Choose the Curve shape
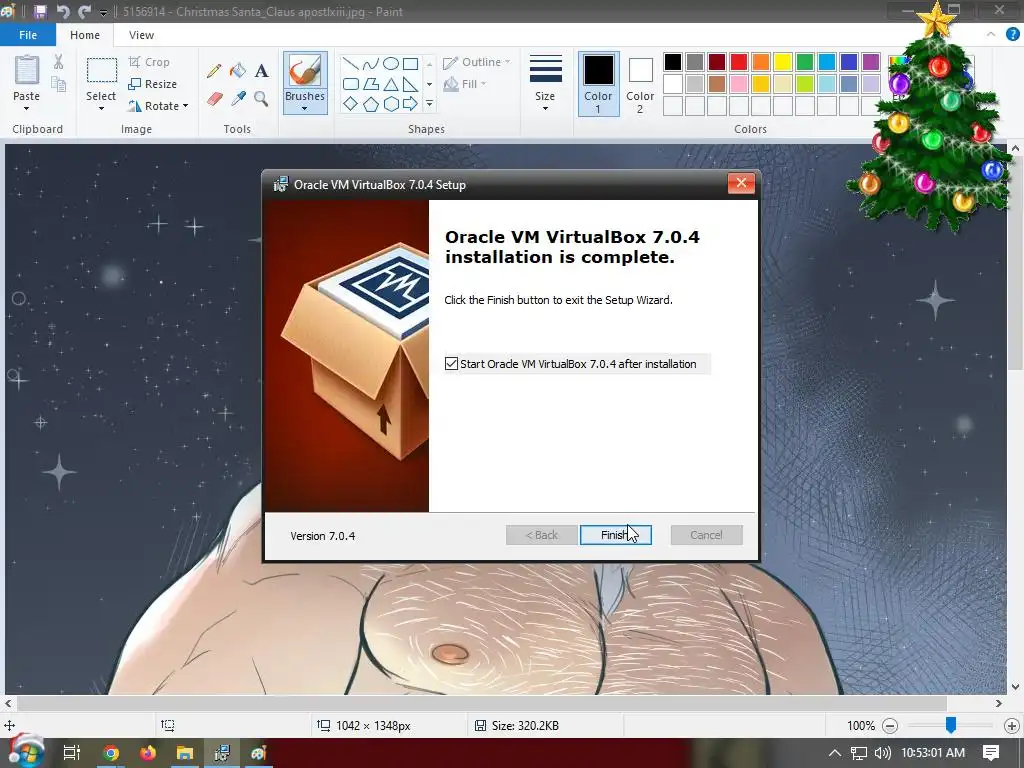The width and height of the screenshot is (1024, 768). pyautogui.click(x=370, y=63)
